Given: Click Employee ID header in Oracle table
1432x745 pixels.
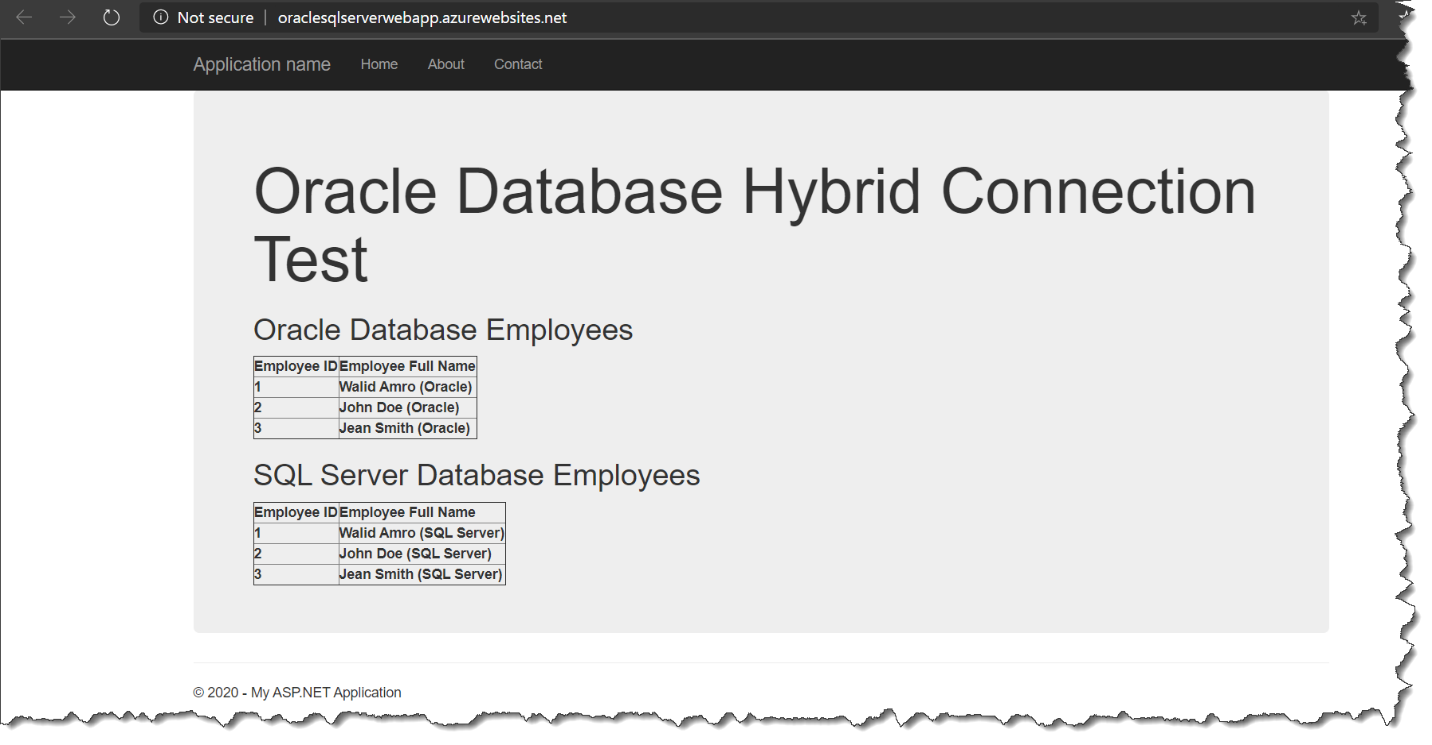Looking at the screenshot, I should 295,367.
